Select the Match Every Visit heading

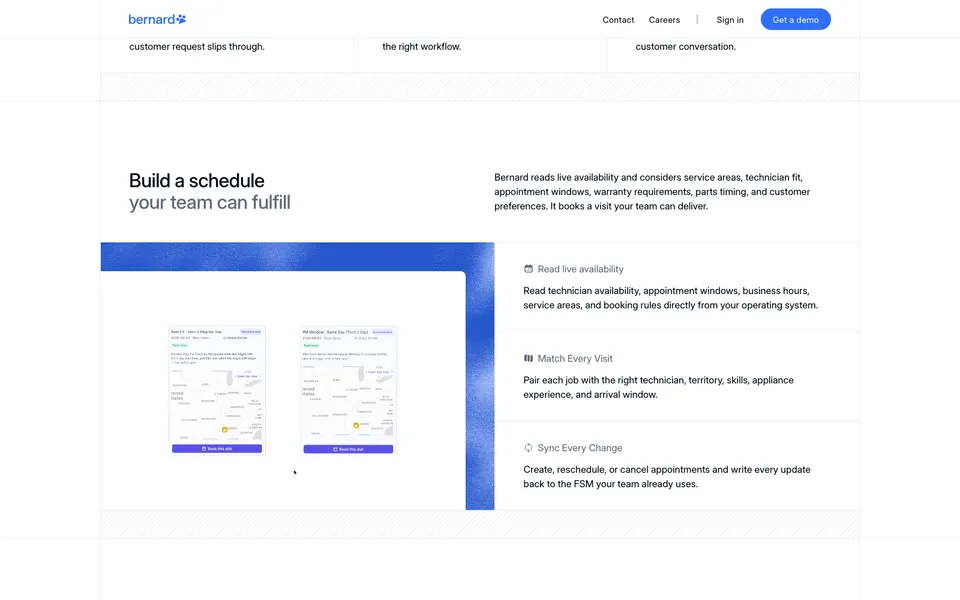click(x=575, y=358)
